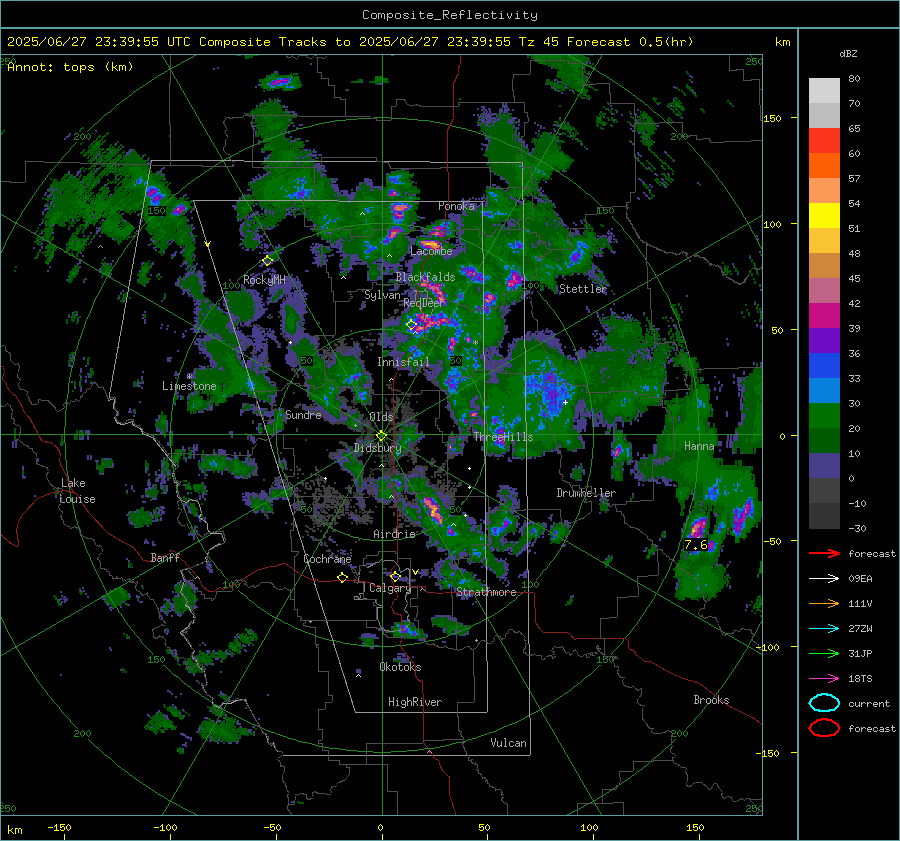Click the Ponoka city label
This screenshot has height=841, width=900.
point(456,206)
